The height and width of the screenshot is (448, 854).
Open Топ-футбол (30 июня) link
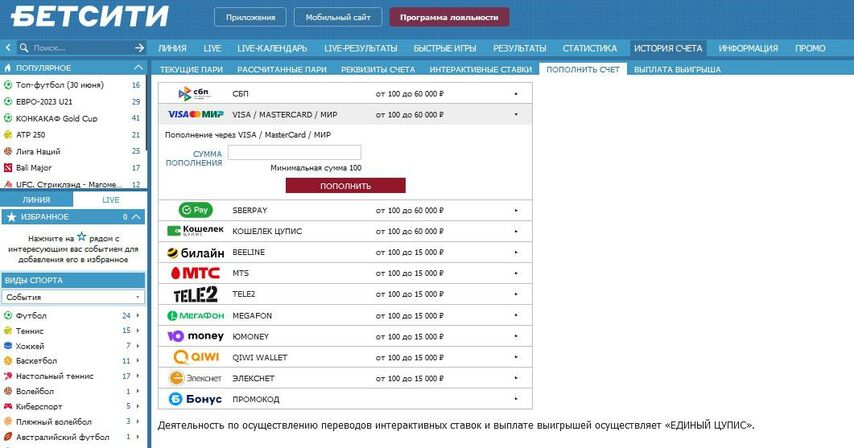[x=59, y=85]
